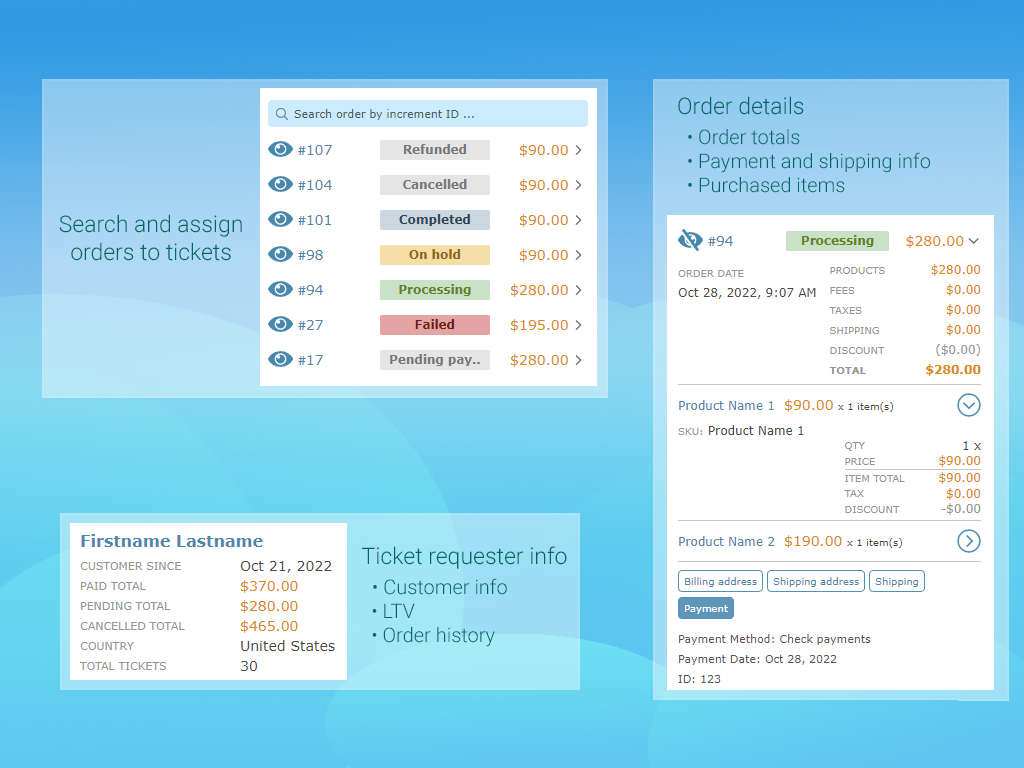Toggle assignment eye for order #27
1024x768 pixels.
280,325
